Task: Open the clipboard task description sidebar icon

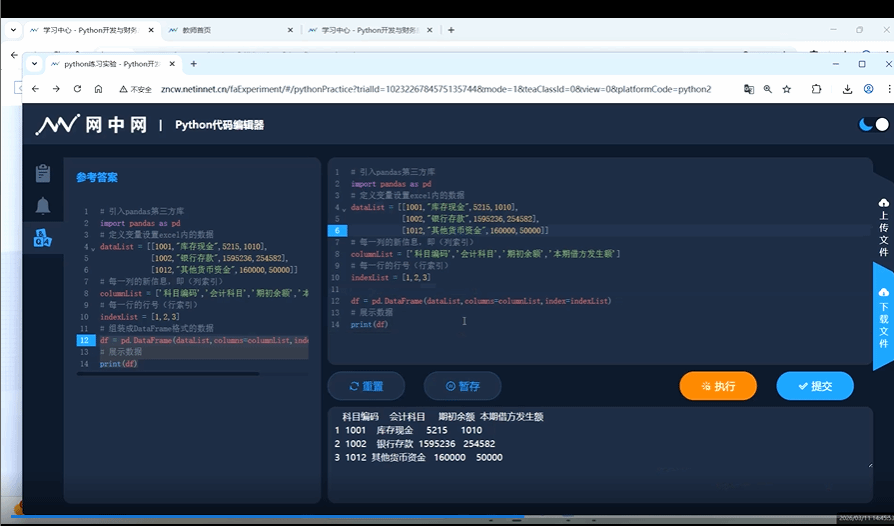Action: pyautogui.click(x=42, y=174)
